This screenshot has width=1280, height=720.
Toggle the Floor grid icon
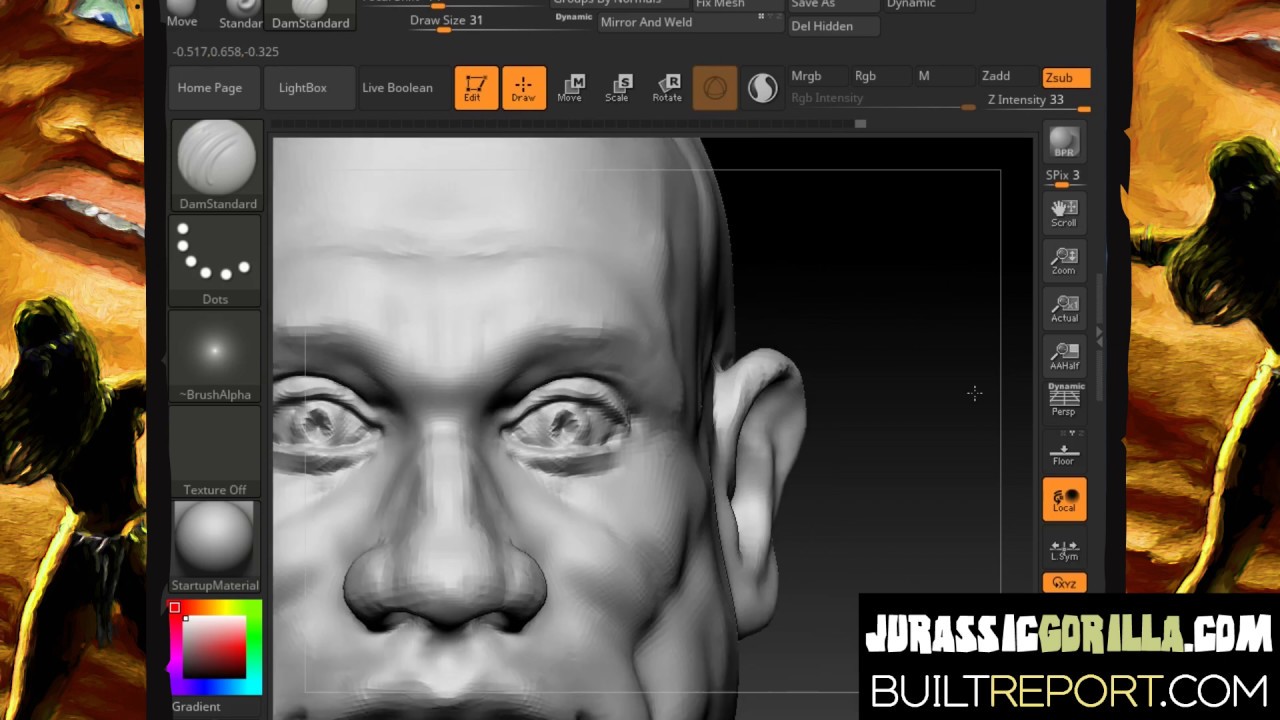pyautogui.click(x=1064, y=452)
